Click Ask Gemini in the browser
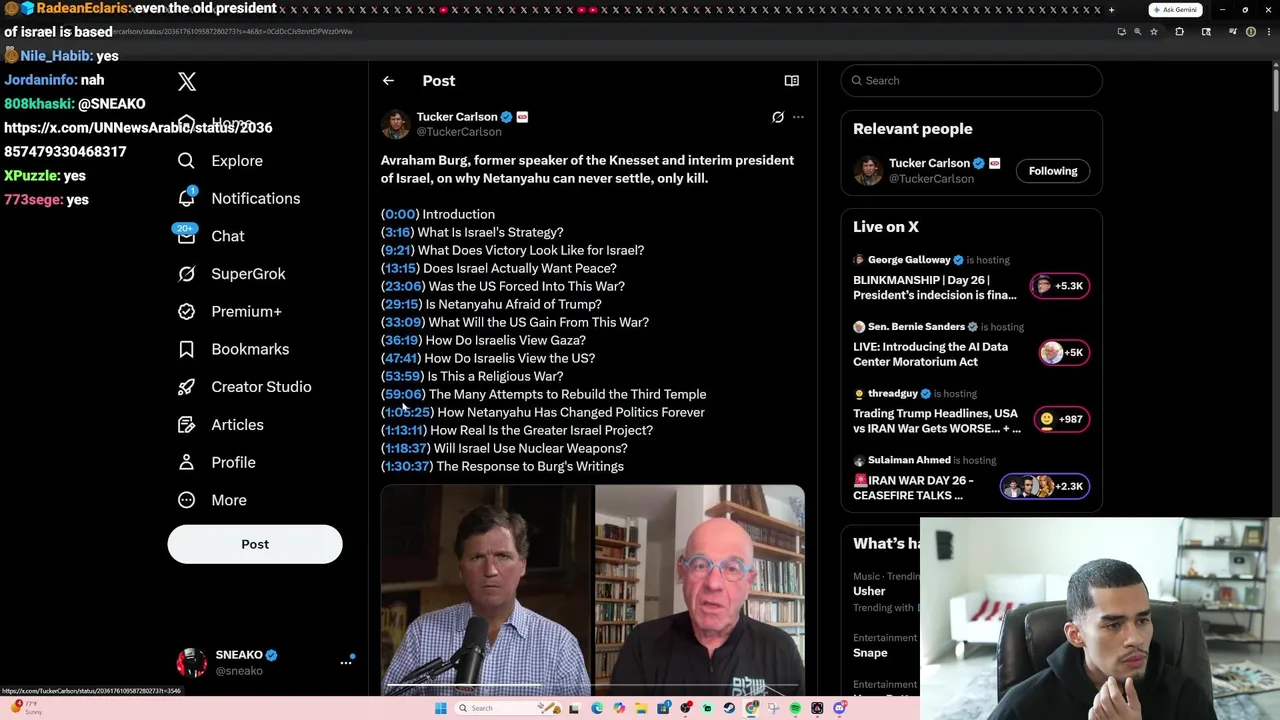The image size is (1280, 720). click(x=1174, y=10)
